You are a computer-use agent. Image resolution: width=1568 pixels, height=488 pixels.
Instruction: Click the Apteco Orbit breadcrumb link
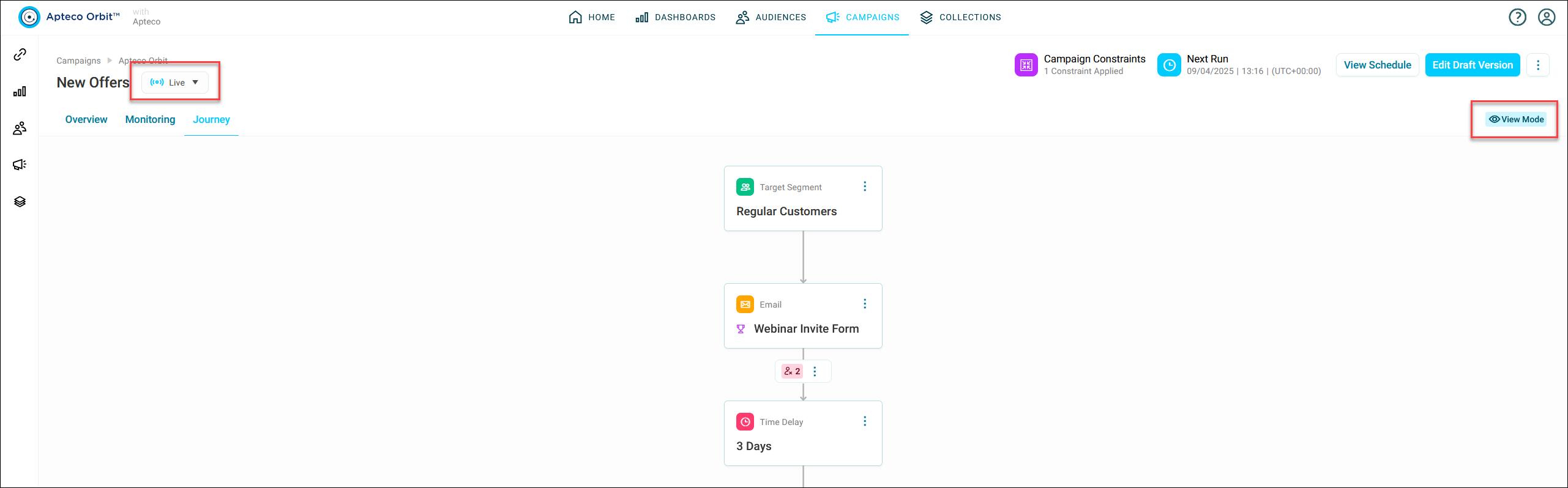coord(143,61)
